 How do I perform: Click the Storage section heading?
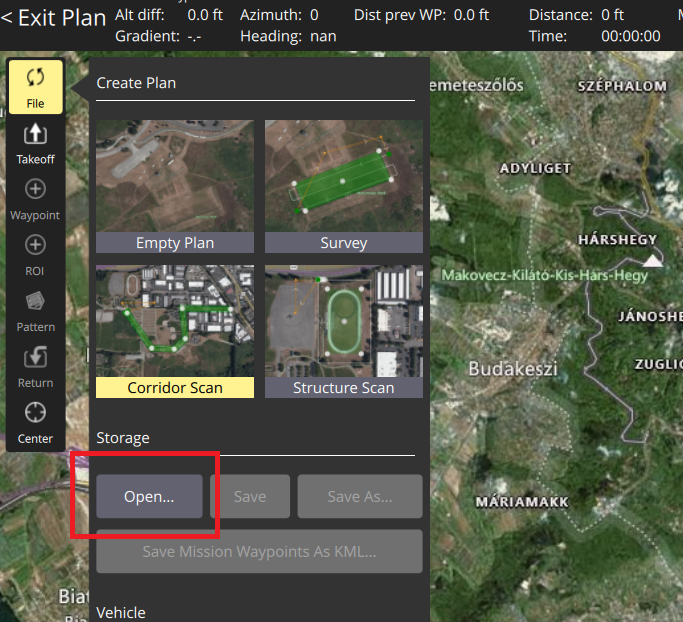123,438
